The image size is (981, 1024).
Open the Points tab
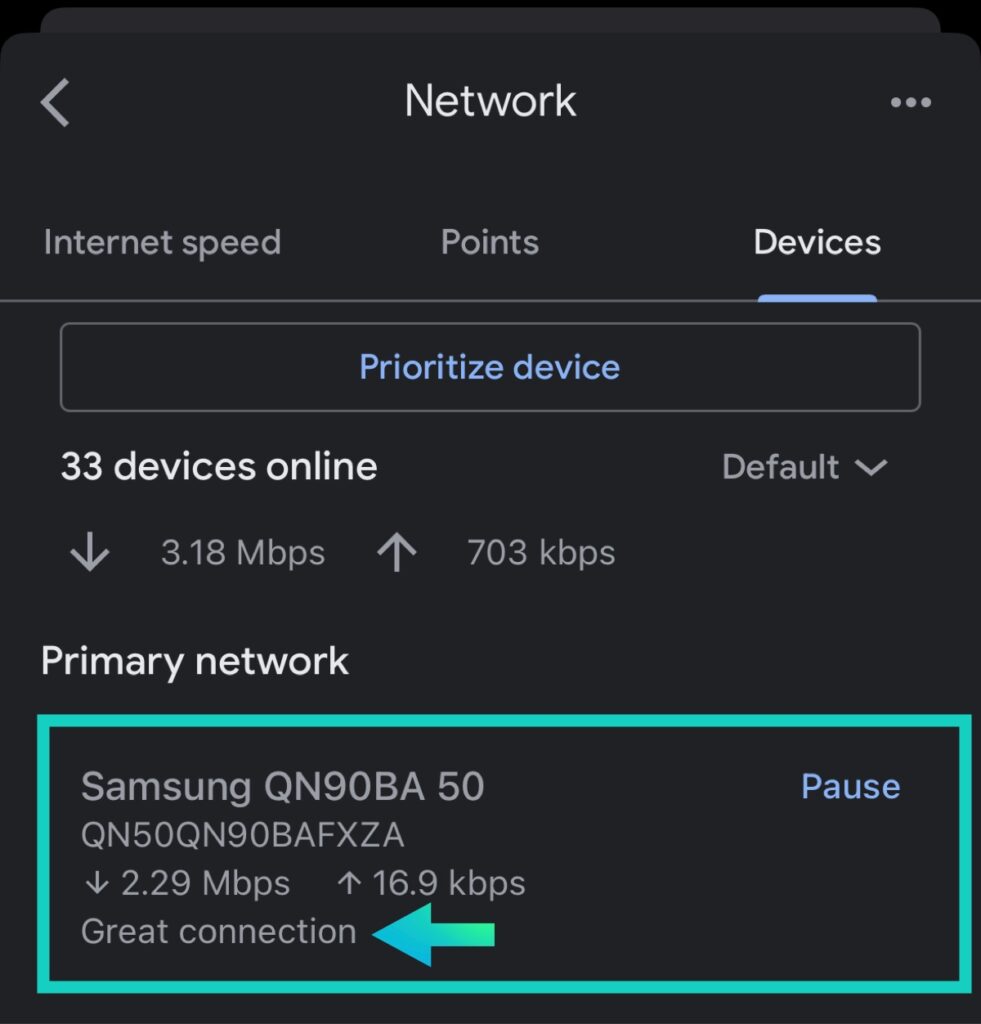pos(489,243)
